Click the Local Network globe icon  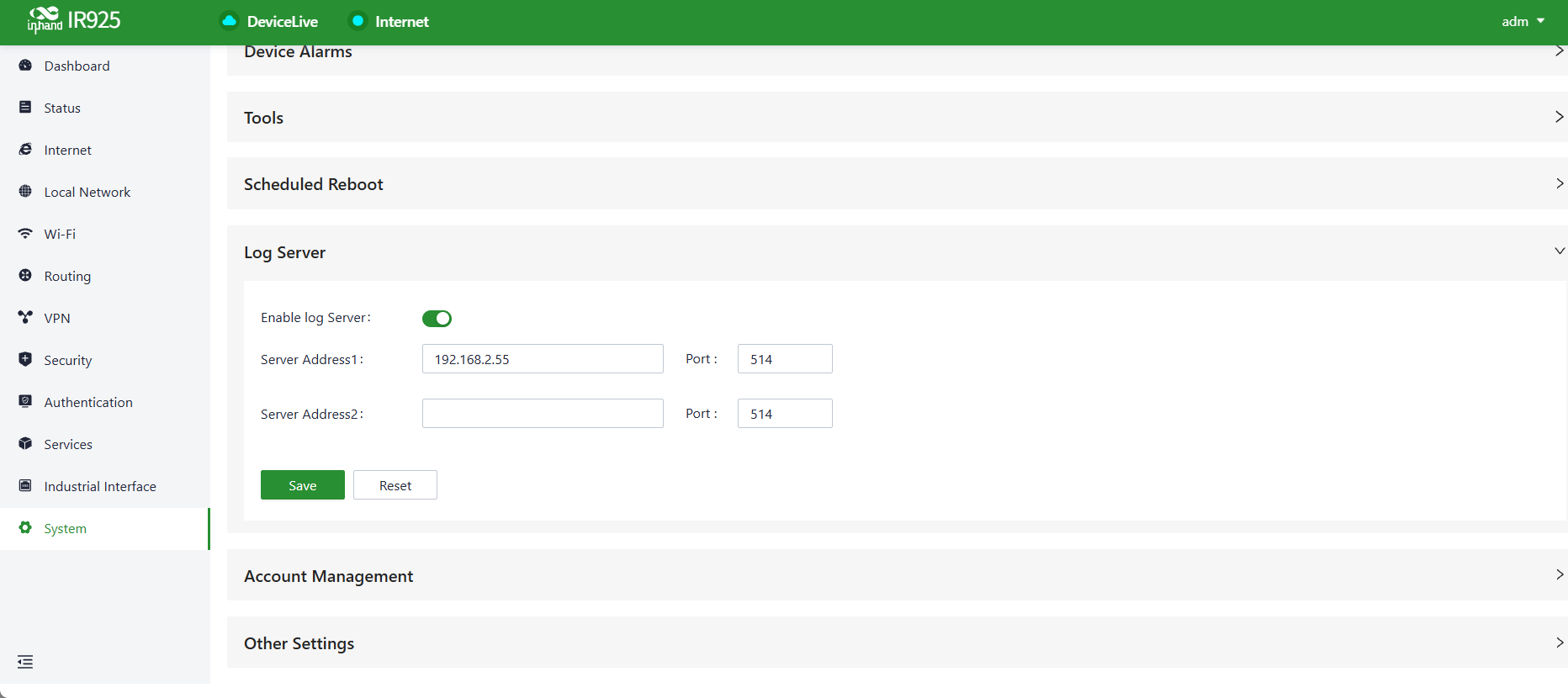coord(25,192)
